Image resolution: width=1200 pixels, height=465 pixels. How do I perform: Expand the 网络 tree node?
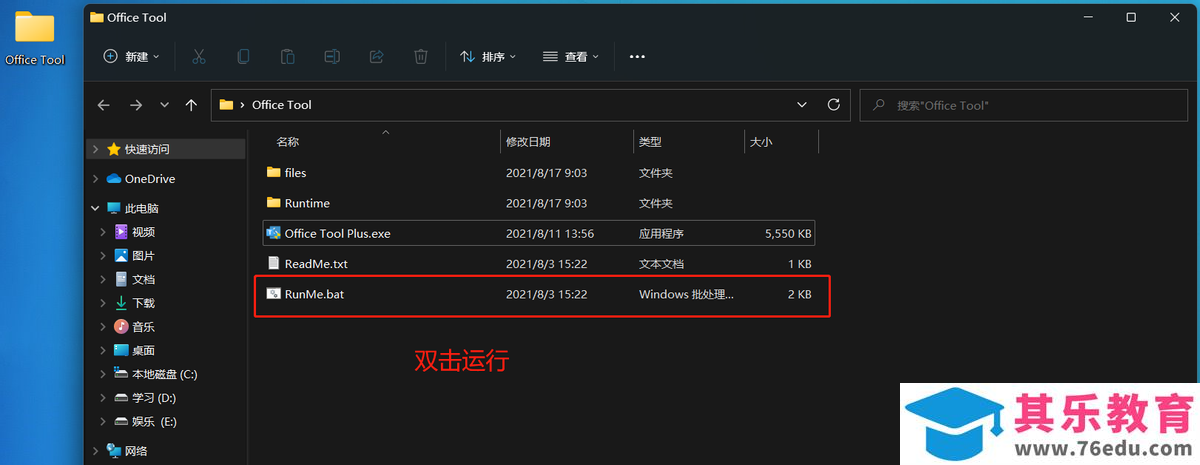tap(95, 451)
